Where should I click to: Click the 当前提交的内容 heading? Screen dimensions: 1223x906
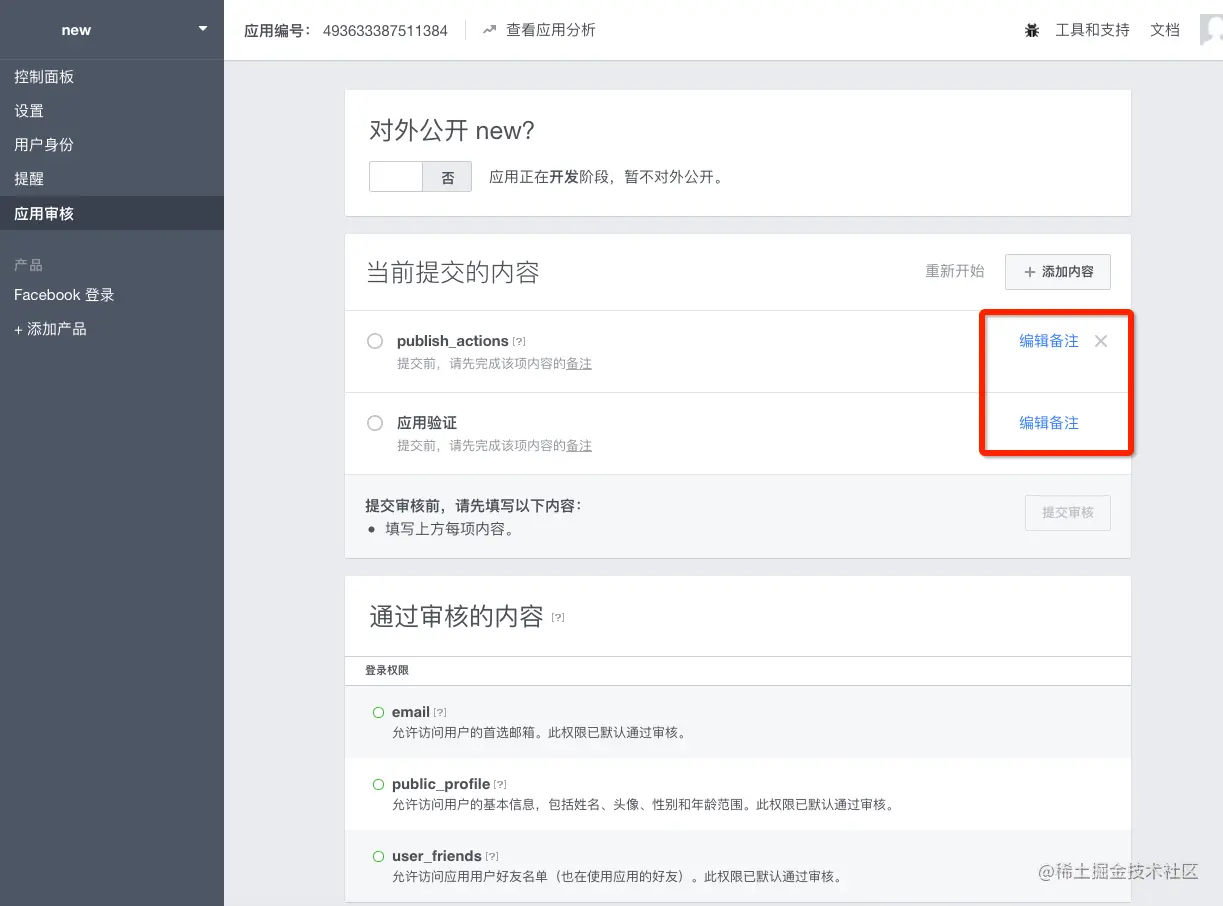tap(453, 272)
